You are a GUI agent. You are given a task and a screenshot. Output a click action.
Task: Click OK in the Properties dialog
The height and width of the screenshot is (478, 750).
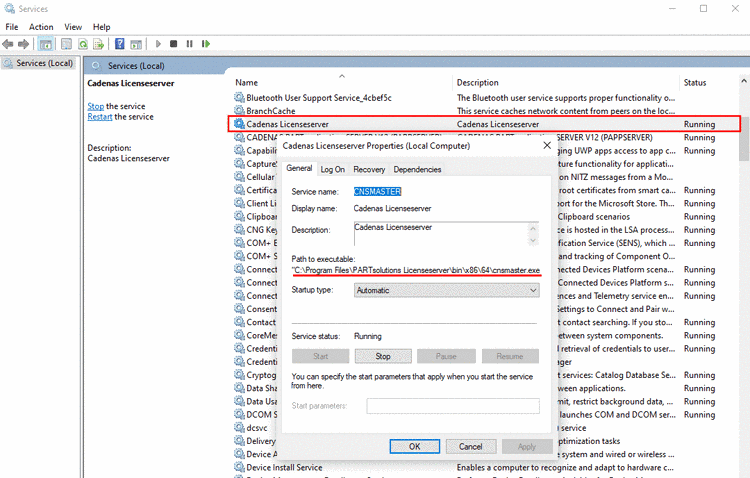click(x=415, y=446)
